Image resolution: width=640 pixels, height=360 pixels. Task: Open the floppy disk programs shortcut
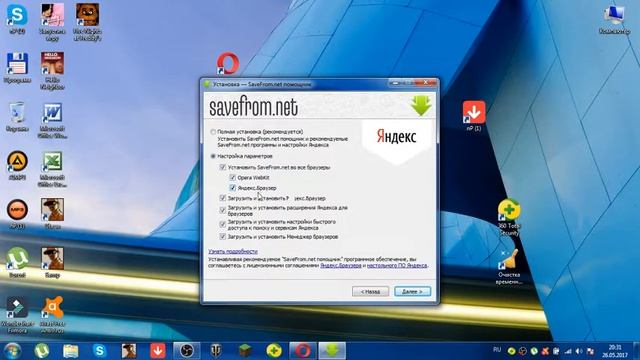17,67
